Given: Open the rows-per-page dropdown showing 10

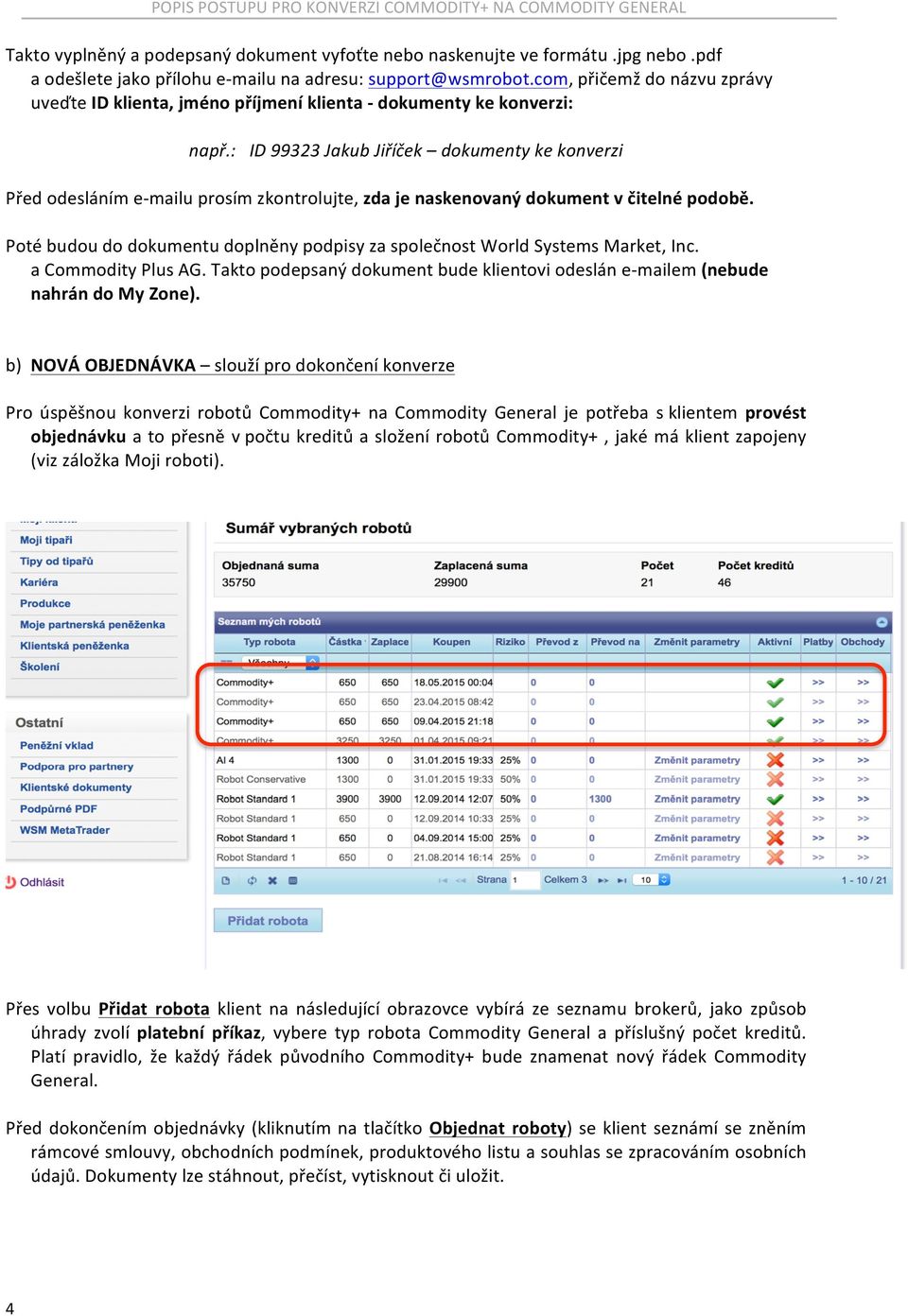Looking at the screenshot, I should coord(653,880).
